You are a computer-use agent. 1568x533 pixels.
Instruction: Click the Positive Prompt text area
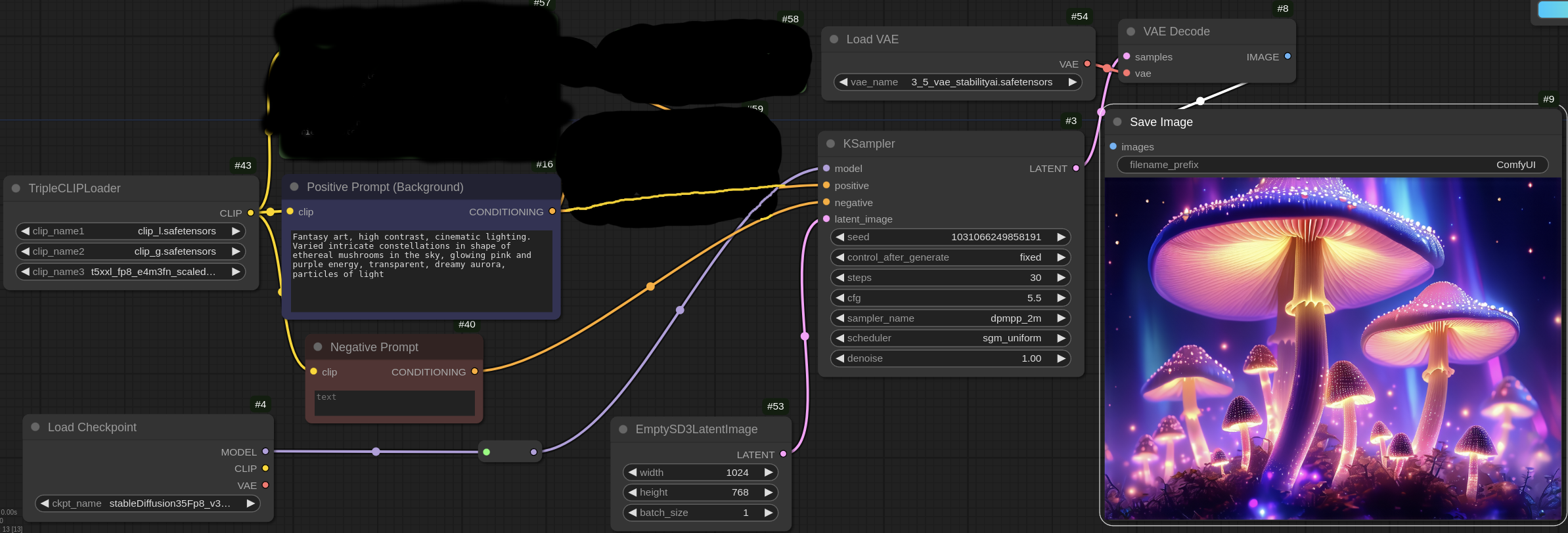(421, 270)
